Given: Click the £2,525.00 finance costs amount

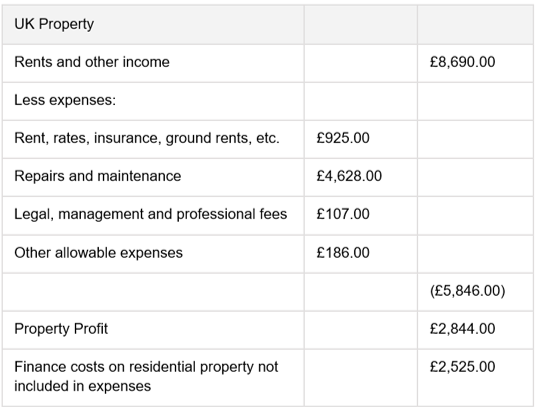Looking at the screenshot, I should pyautogui.click(x=462, y=367).
